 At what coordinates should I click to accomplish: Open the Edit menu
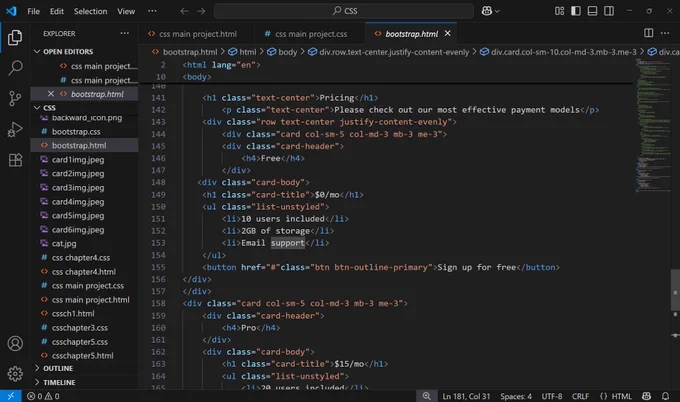pyautogui.click(x=57, y=11)
